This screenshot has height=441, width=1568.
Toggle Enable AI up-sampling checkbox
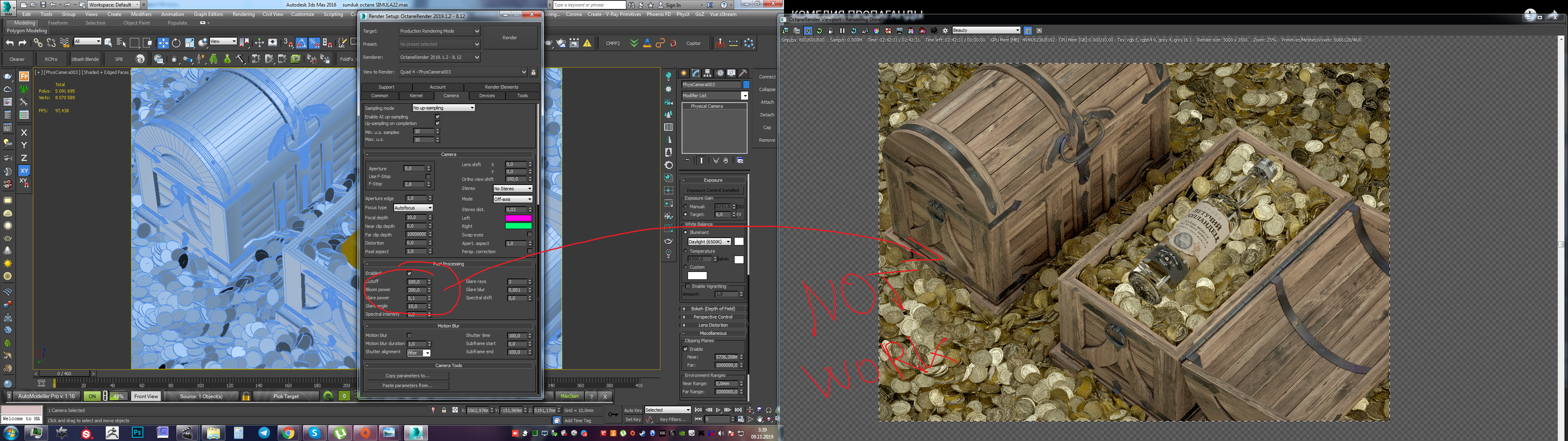tap(437, 116)
